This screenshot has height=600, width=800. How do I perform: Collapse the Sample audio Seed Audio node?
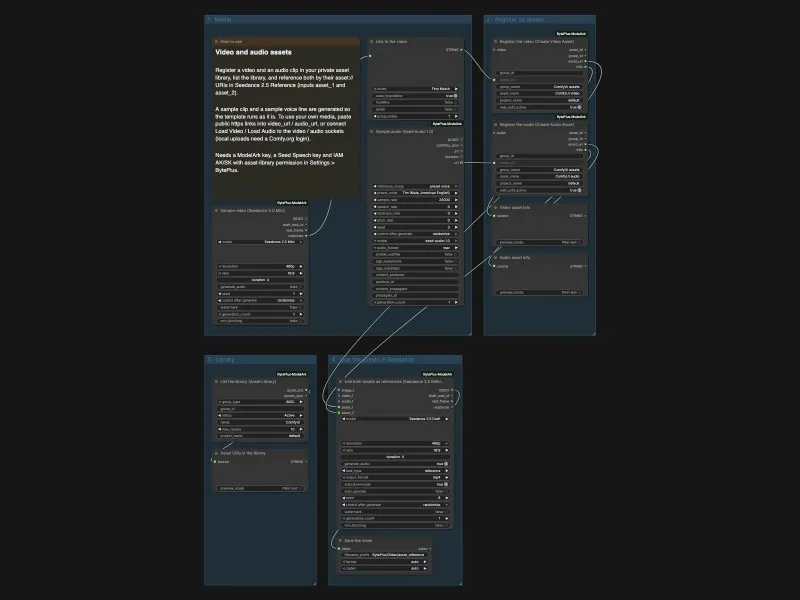coord(371,131)
